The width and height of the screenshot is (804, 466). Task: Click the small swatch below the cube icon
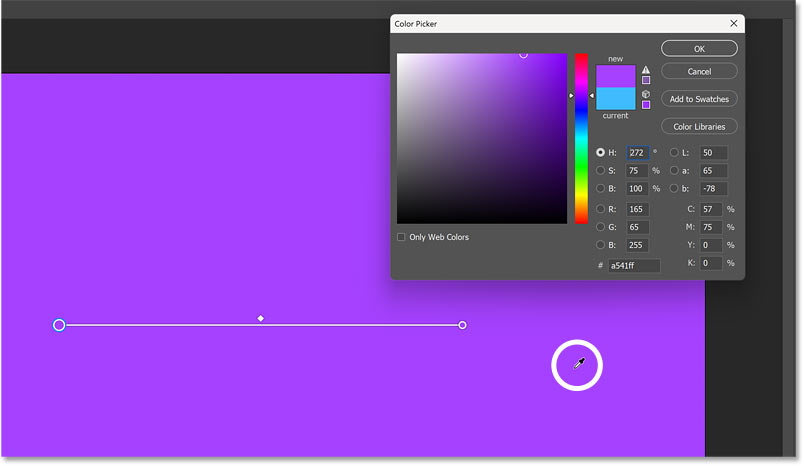pos(646,104)
